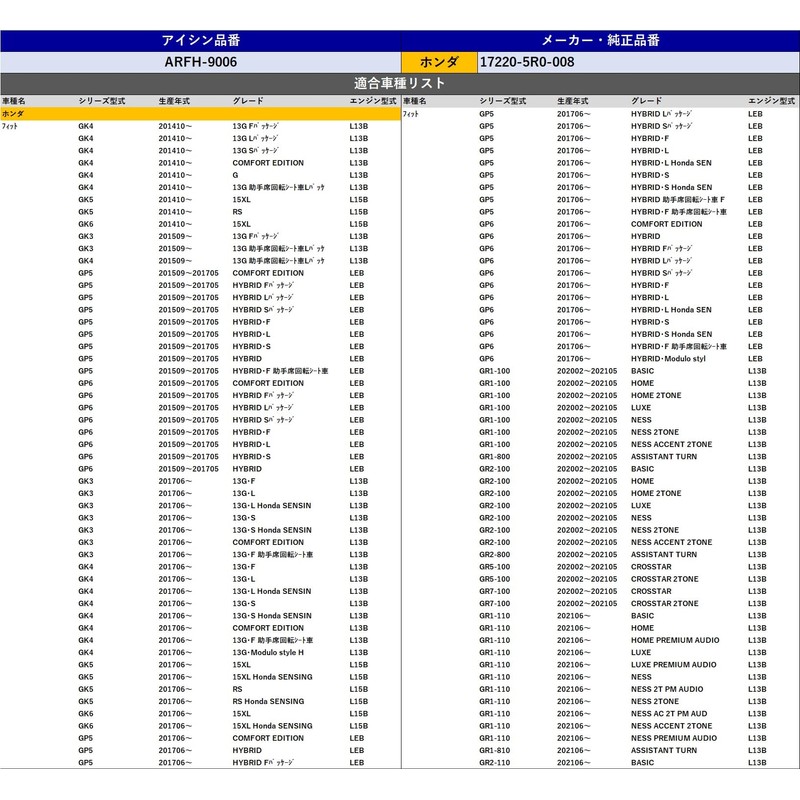
Task: Click the 適合車種リスト title bar
Action: (400, 83)
